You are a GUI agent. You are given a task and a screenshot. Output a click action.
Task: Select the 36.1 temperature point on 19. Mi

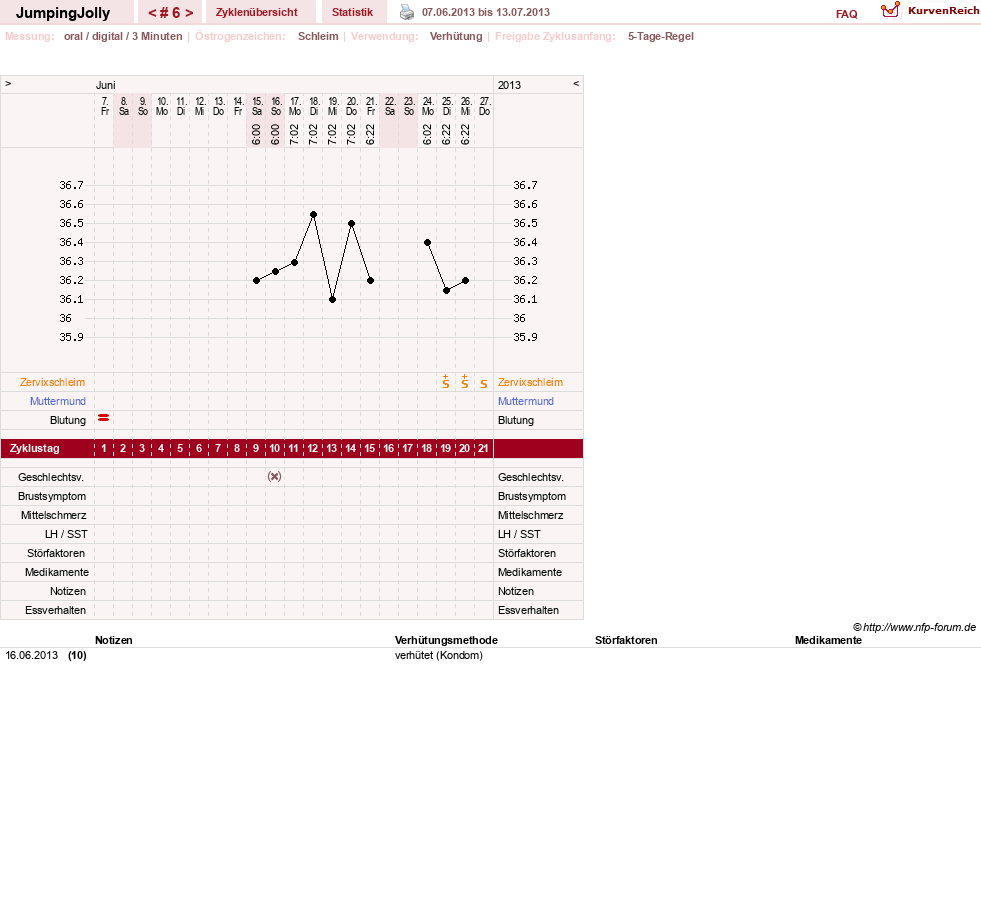point(332,300)
